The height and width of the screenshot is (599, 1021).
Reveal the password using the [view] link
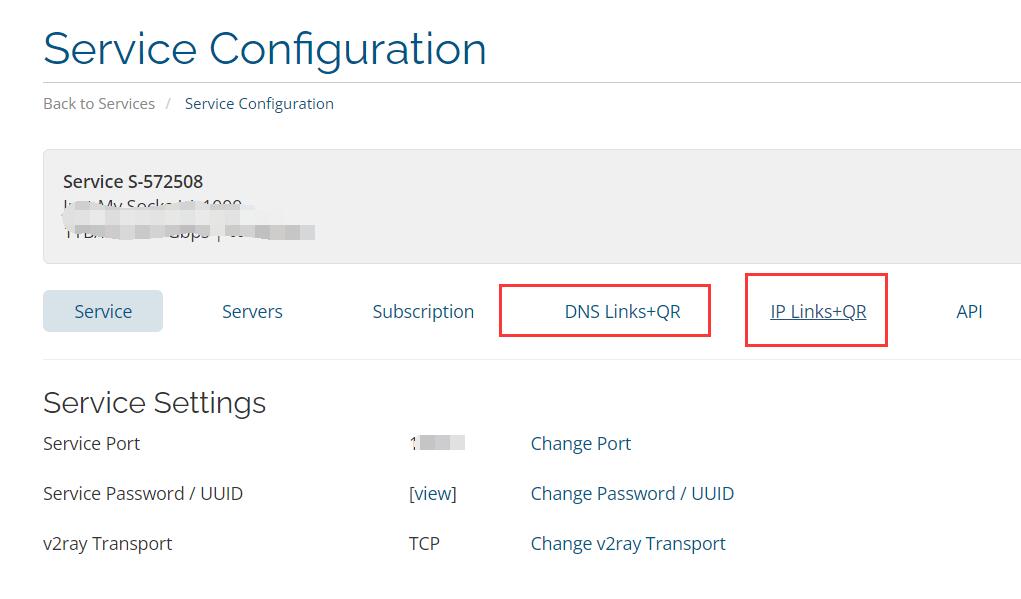[432, 493]
